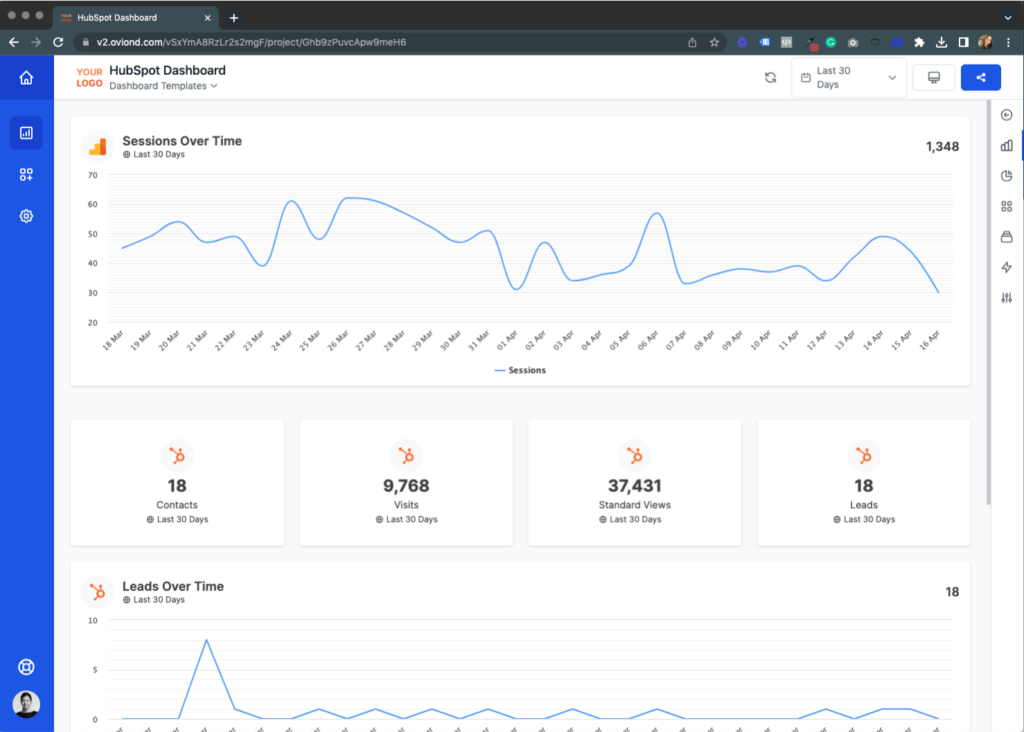Click HubSpot icon on Visits card
This screenshot has width=1024, height=732.
coord(406,455)
